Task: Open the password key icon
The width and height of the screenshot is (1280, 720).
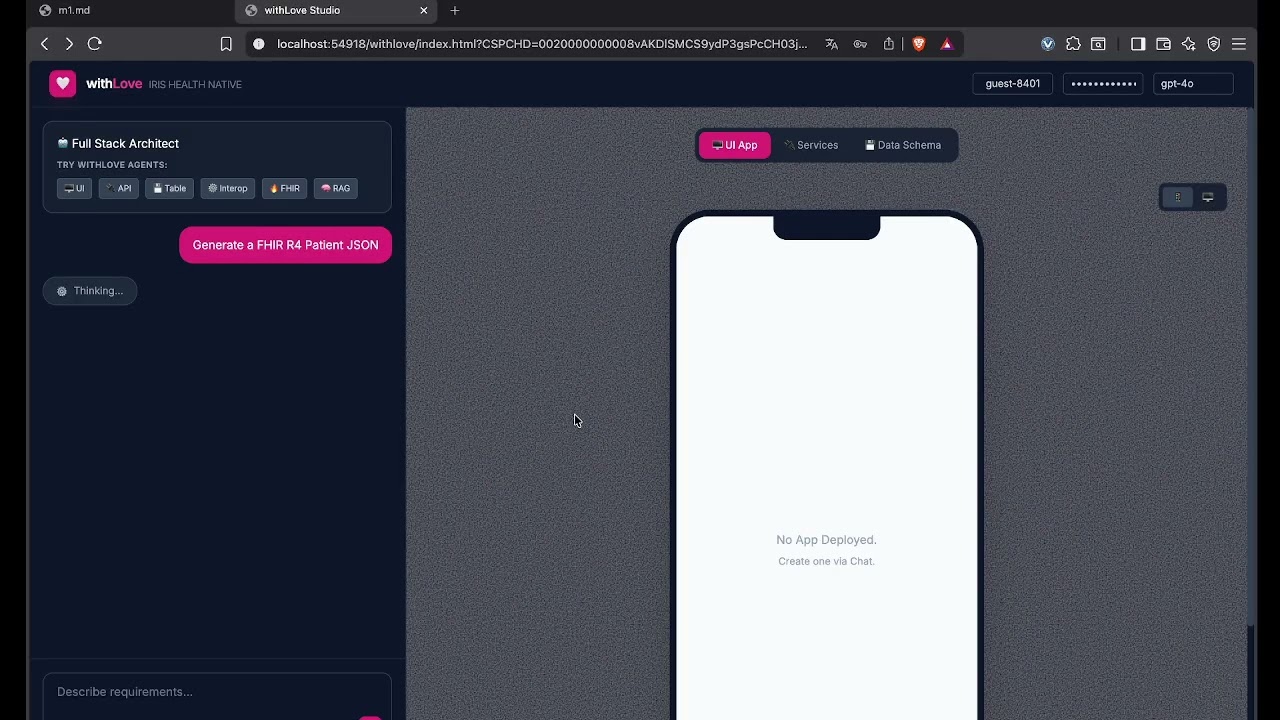Action: point(860,44)
